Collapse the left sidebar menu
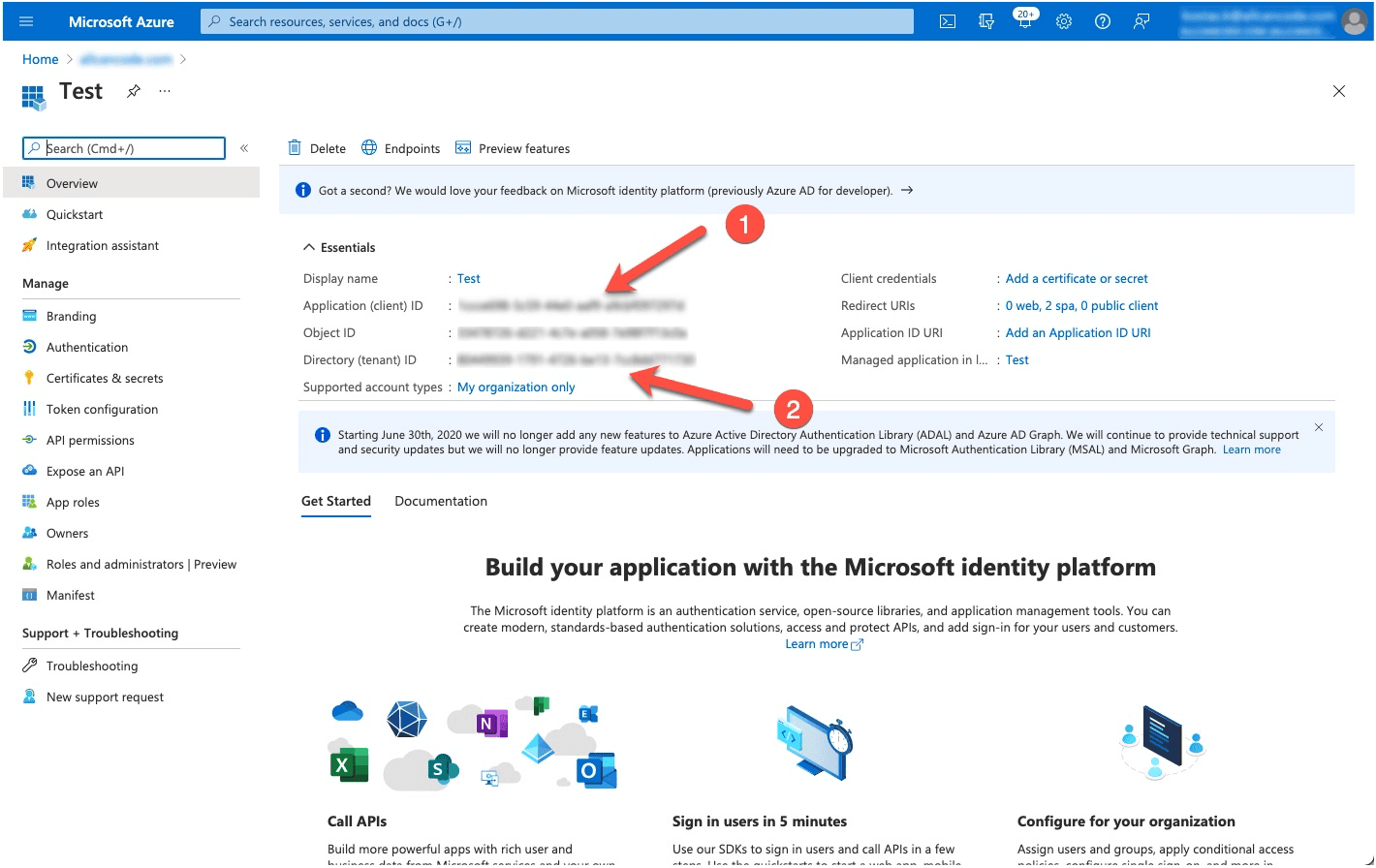The width and height of the screenshot is (1376, 868). coord(244,148)
